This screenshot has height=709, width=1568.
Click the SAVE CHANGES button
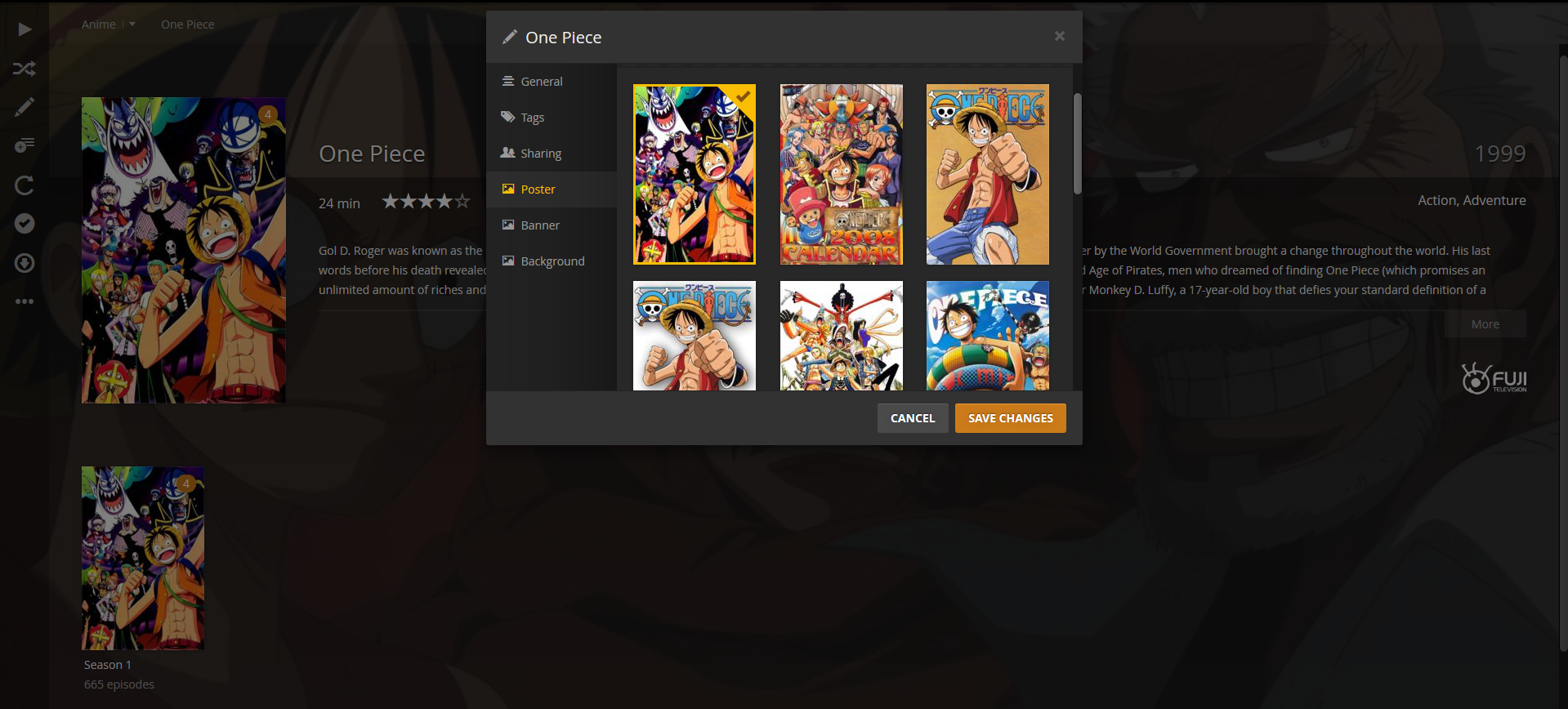point(1011,418)
